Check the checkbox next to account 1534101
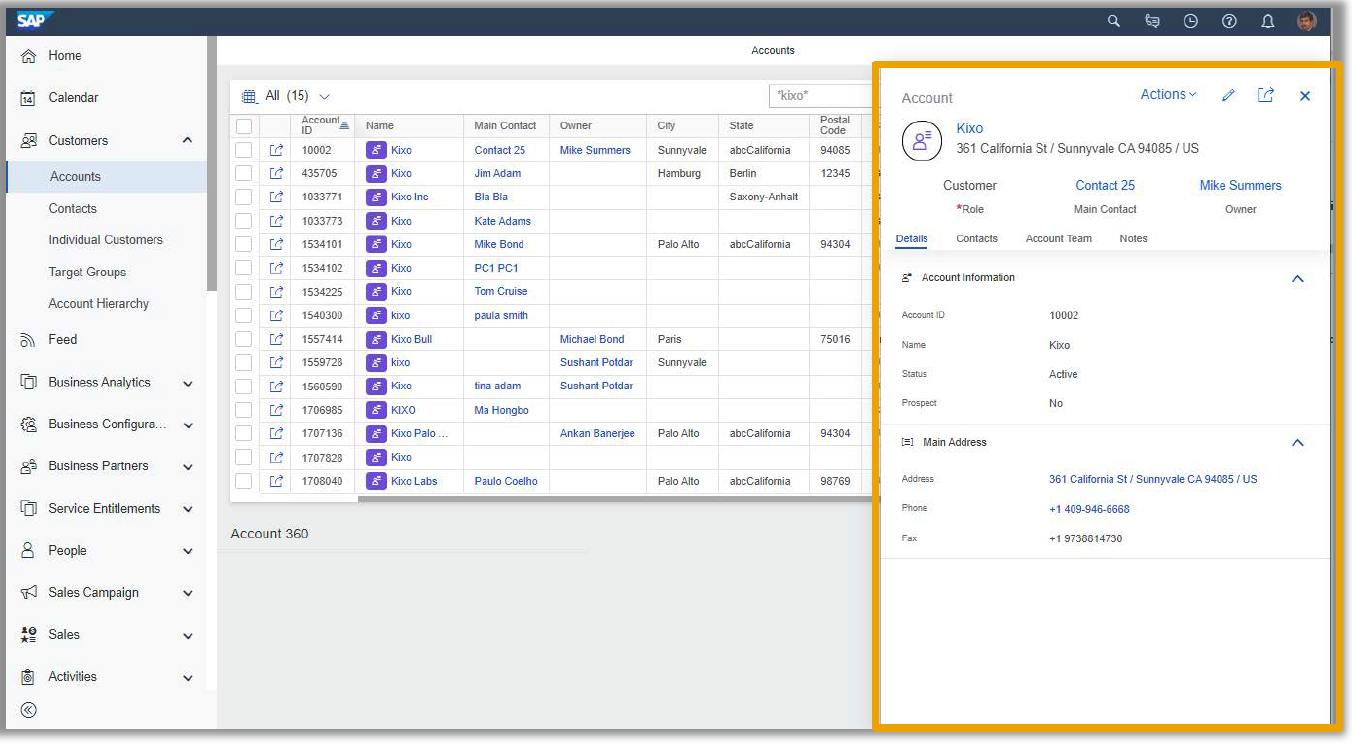The width and height of the screenshot is (1352, 744). (x=243, y=244)
